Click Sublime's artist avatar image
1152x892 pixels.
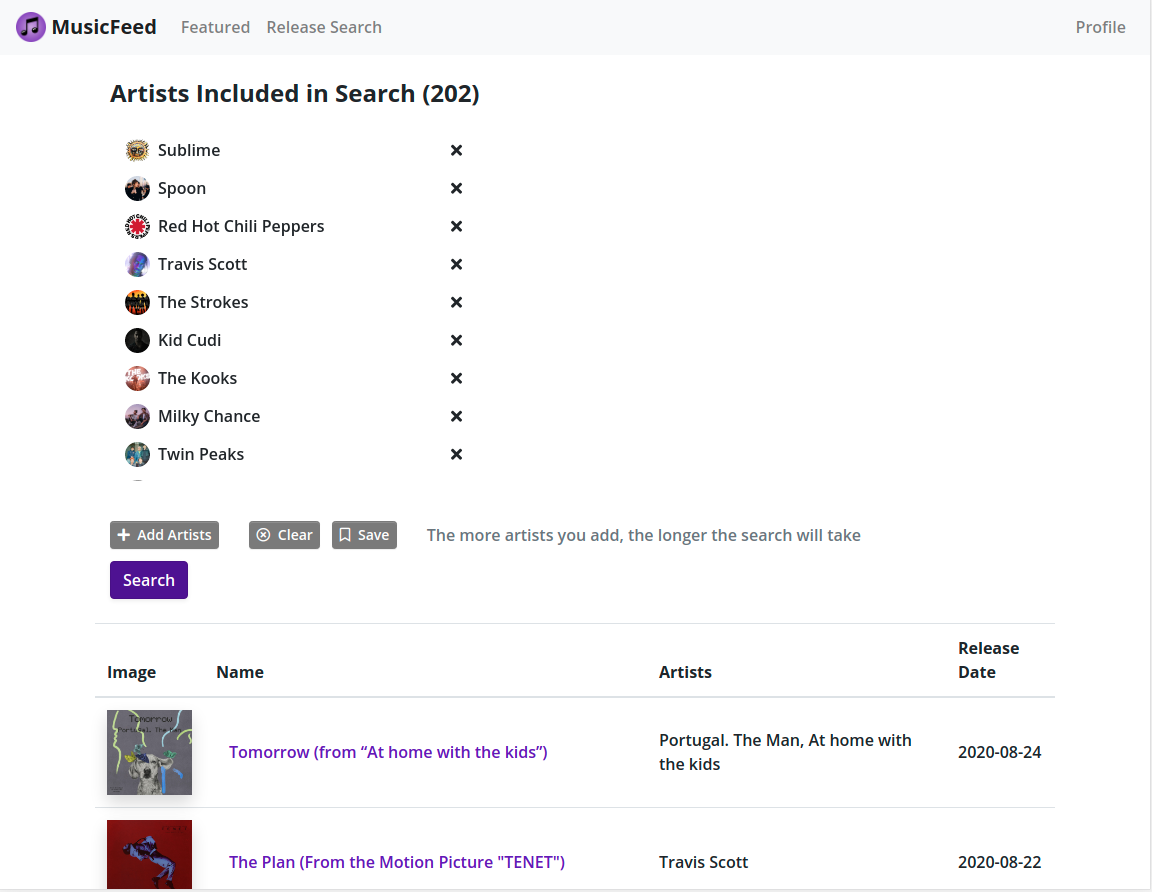tap(137, 150)
